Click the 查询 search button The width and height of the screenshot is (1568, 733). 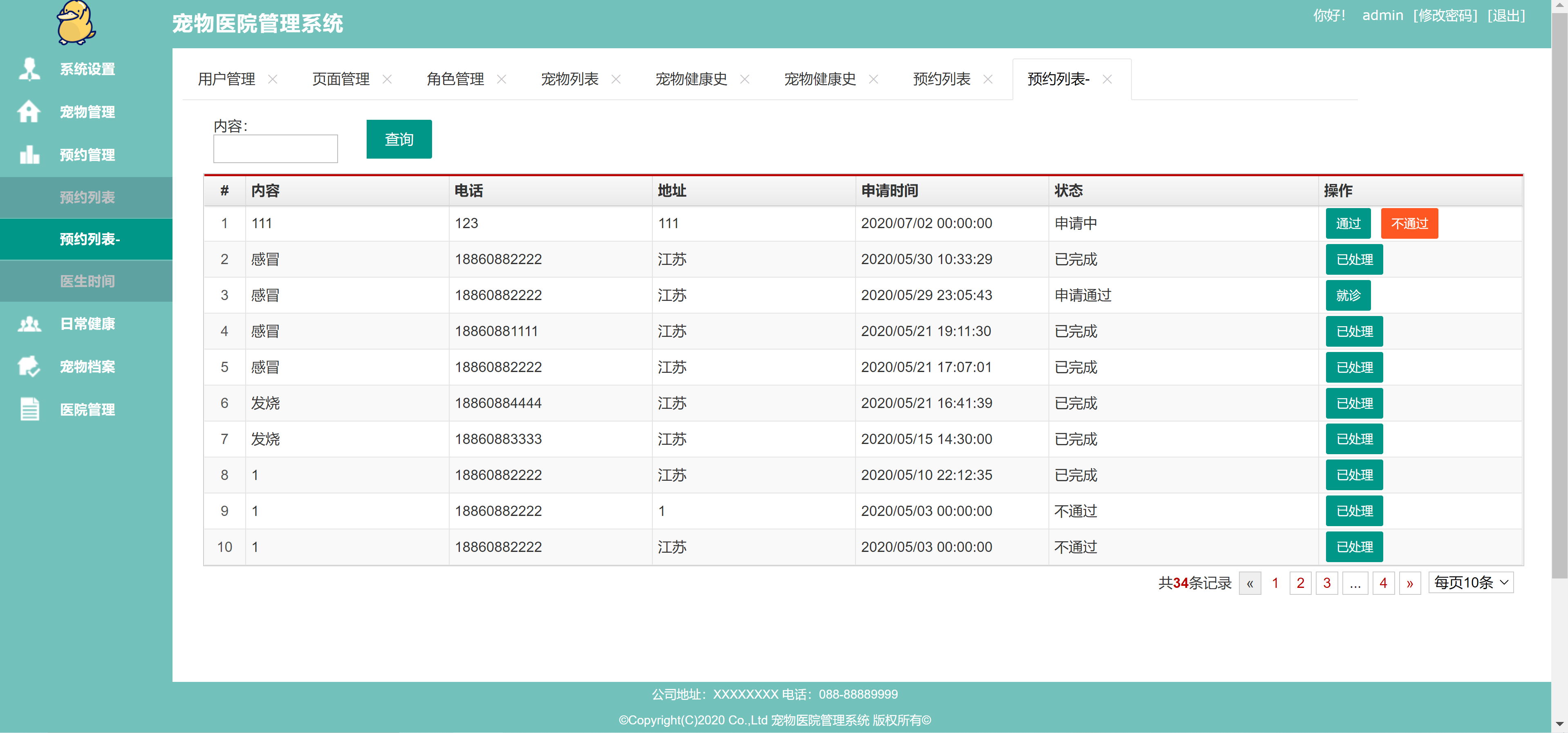click(399, 139)
